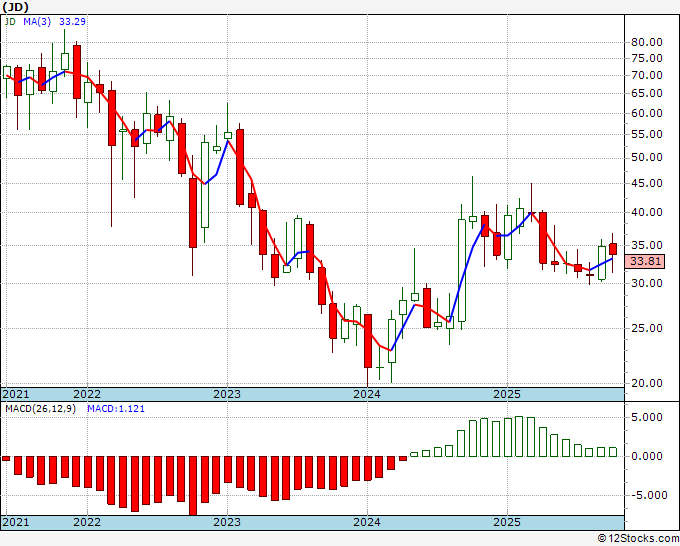Click the tallest green MACD bar in early 2025
Image resolution: width=680 pixels, height=546 pixels.
click(519, 436)
